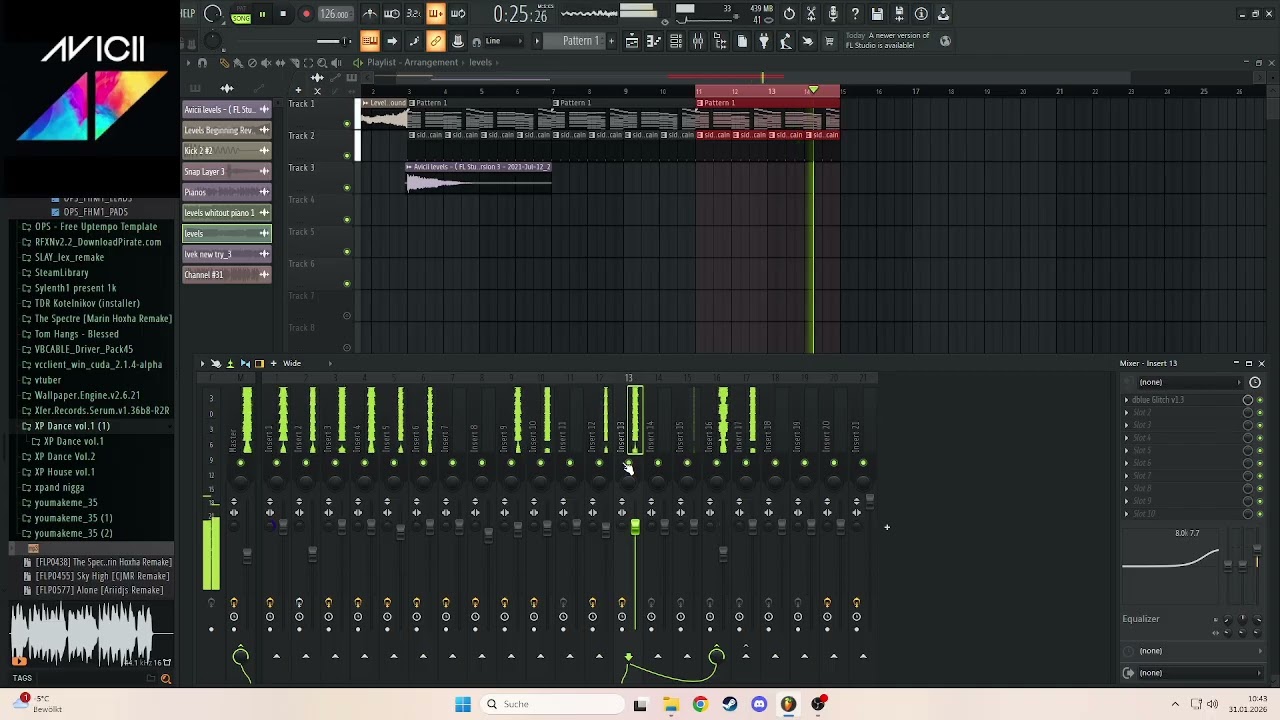Screen dimensions: 1280x720
Task: Toggle the highlighted countdown before recording icon
Action: (x=435, y=14)
